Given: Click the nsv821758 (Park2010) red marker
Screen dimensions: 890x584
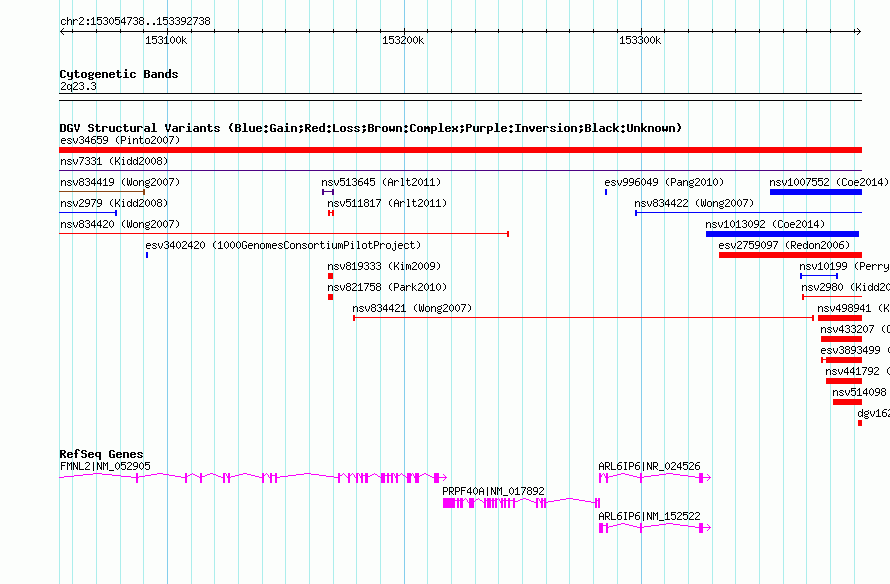Looking at the screenshot, I should click(330, 297).
